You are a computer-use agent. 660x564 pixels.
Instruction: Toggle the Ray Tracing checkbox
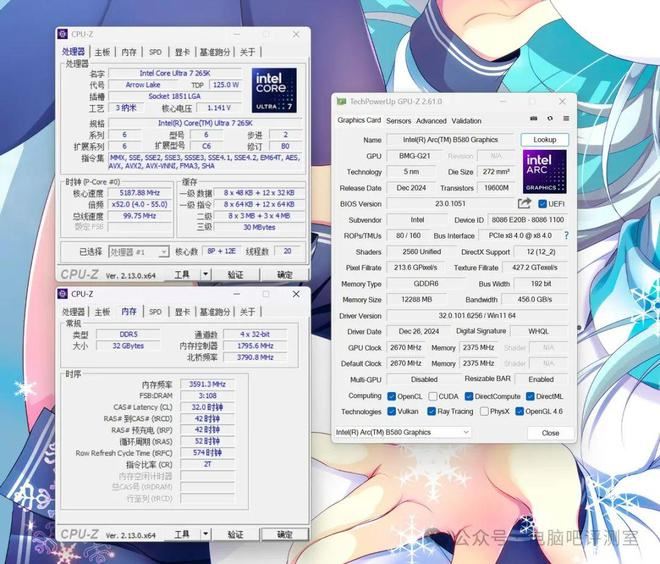point(431,411)
